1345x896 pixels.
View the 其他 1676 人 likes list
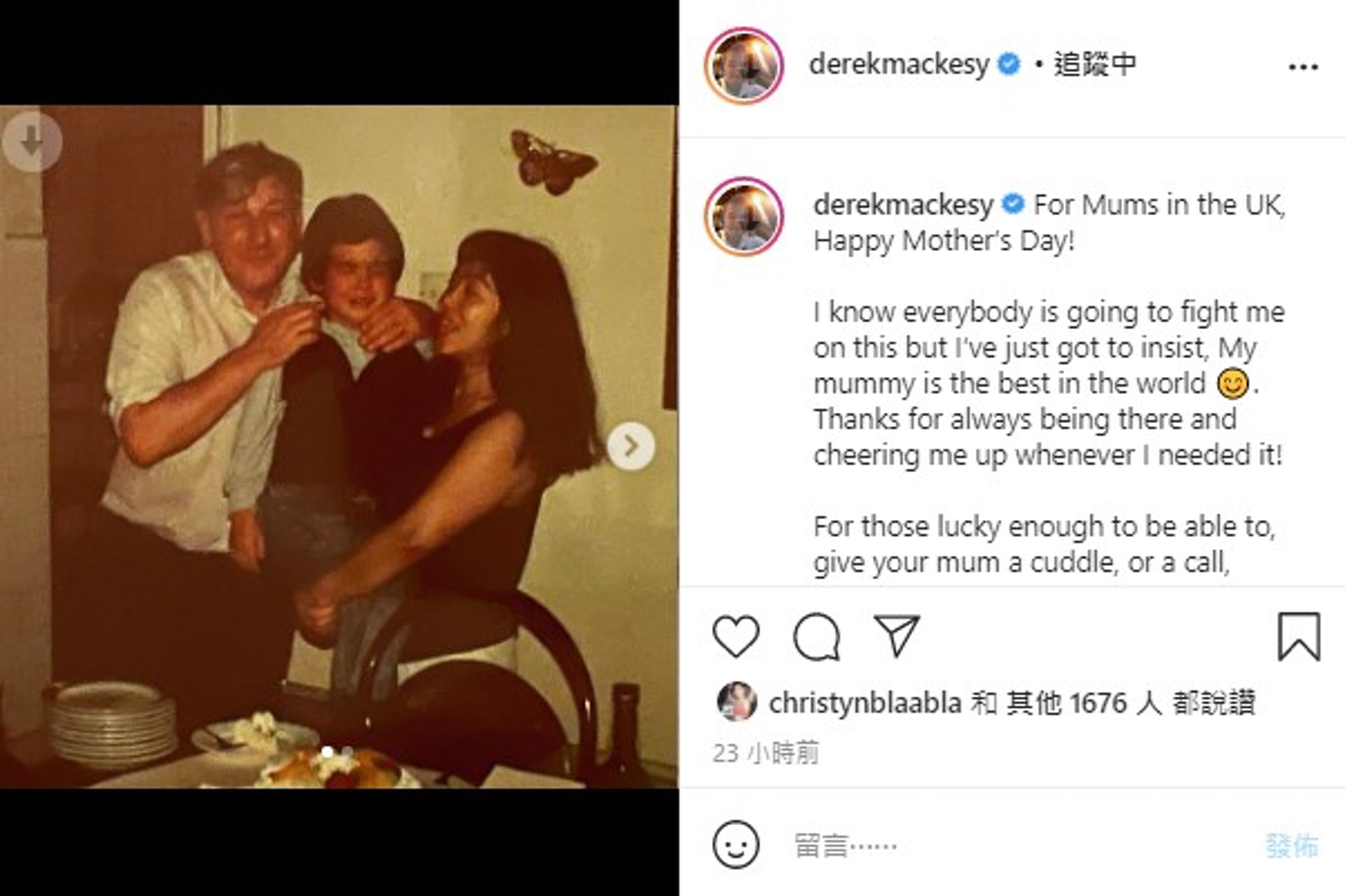point(1083,703)
